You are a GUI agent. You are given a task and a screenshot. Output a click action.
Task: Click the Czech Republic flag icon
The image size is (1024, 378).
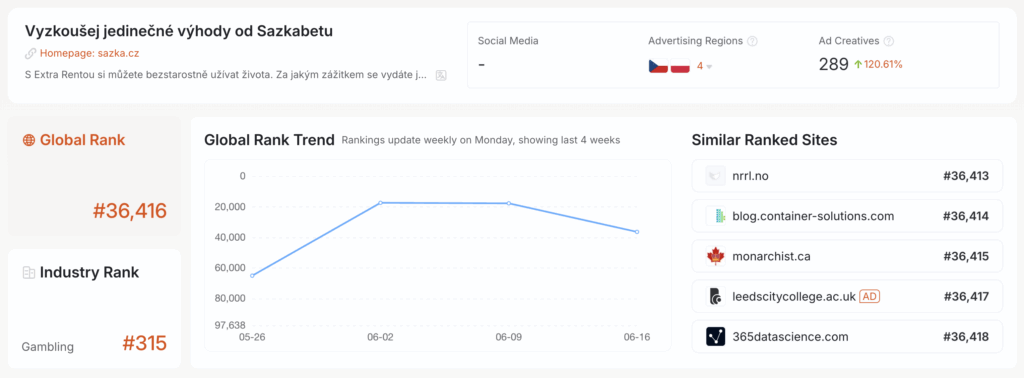click(658, 66)
